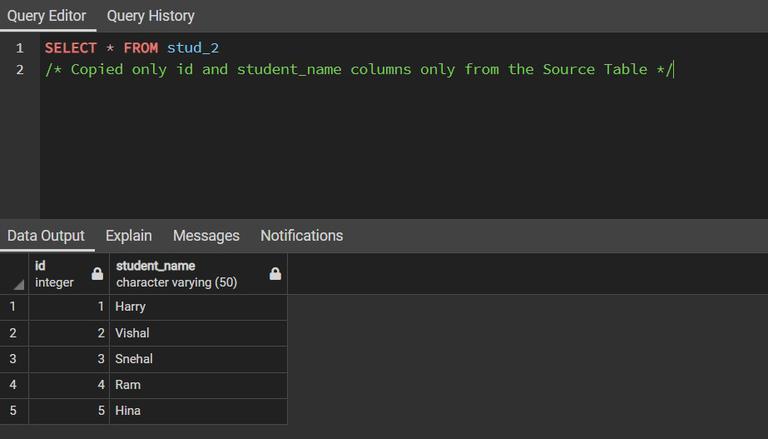Click the lock icon in id column header

[x=97, y=274]
